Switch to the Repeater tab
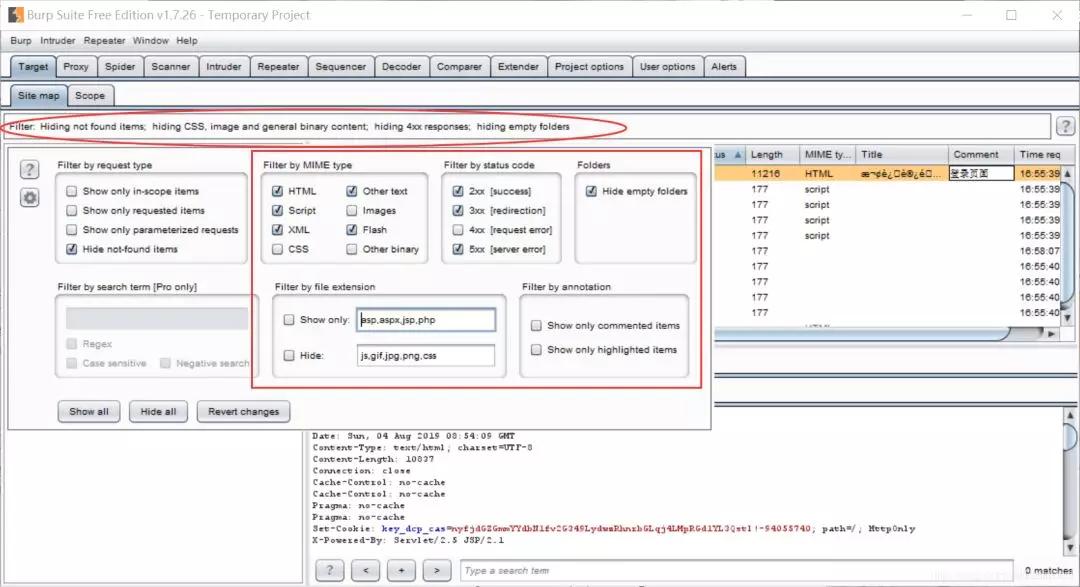 278,67
